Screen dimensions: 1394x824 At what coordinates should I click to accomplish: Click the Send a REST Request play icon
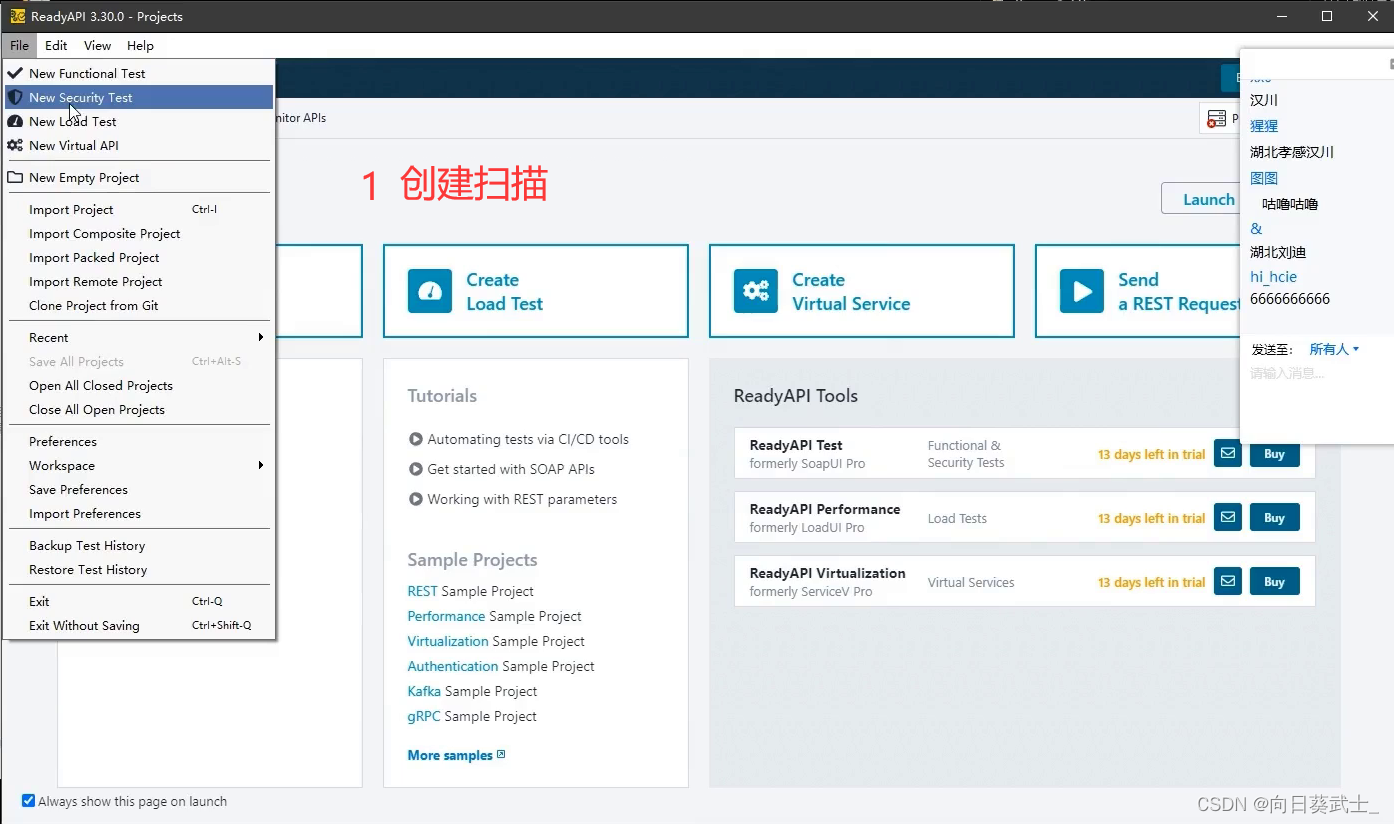point(1082,291)
